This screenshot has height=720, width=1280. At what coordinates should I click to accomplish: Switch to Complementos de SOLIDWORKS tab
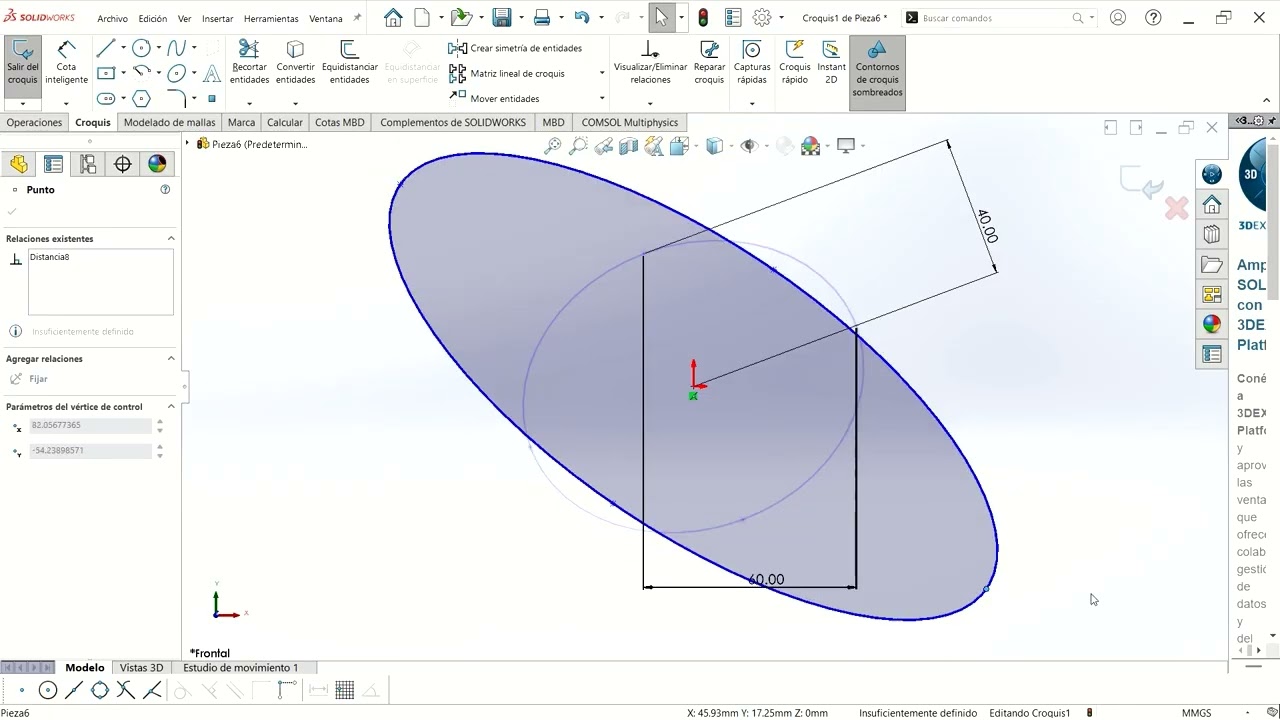[453, 122]
